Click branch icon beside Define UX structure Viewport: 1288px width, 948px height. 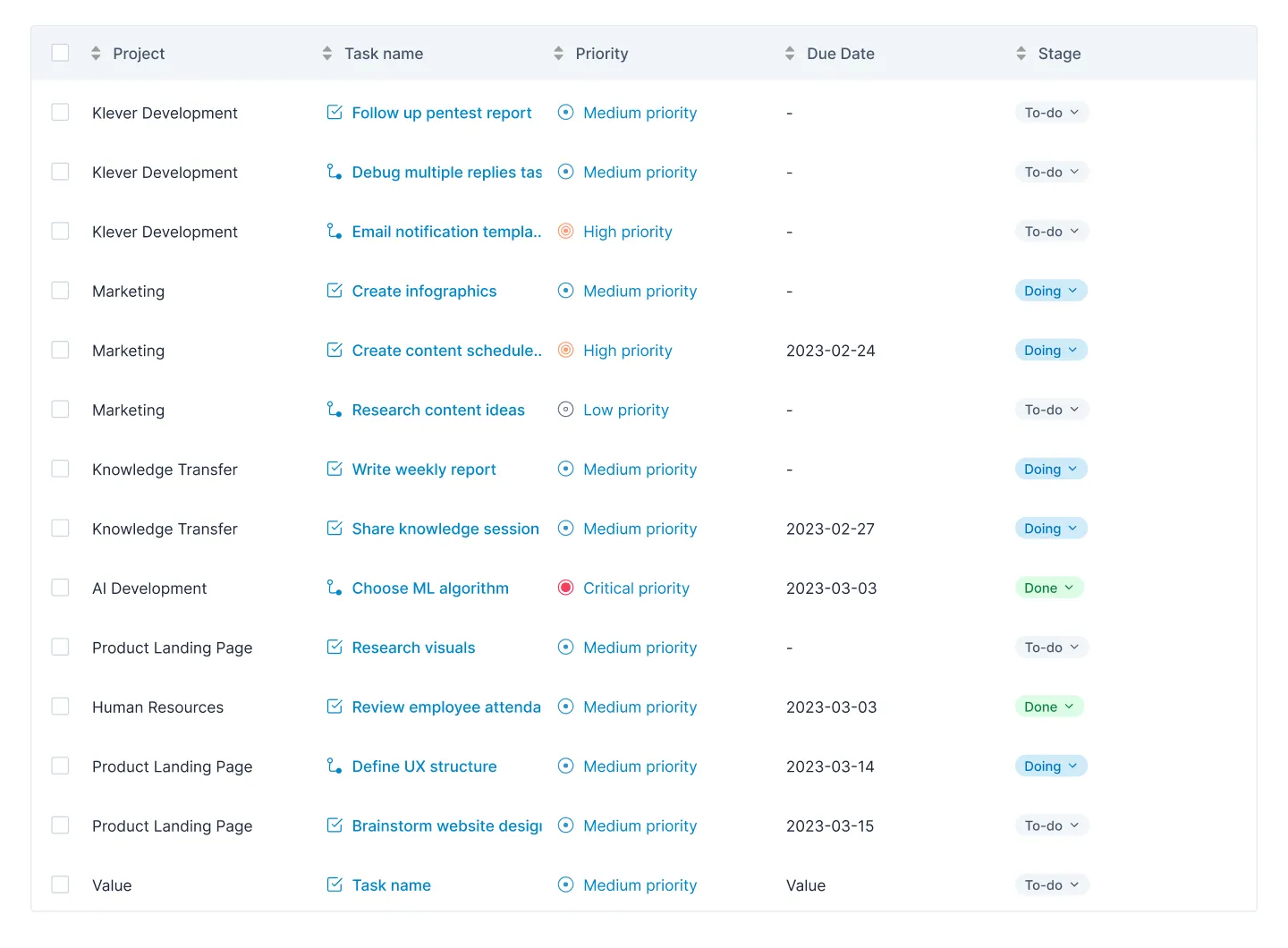click(x=335, y=766)
